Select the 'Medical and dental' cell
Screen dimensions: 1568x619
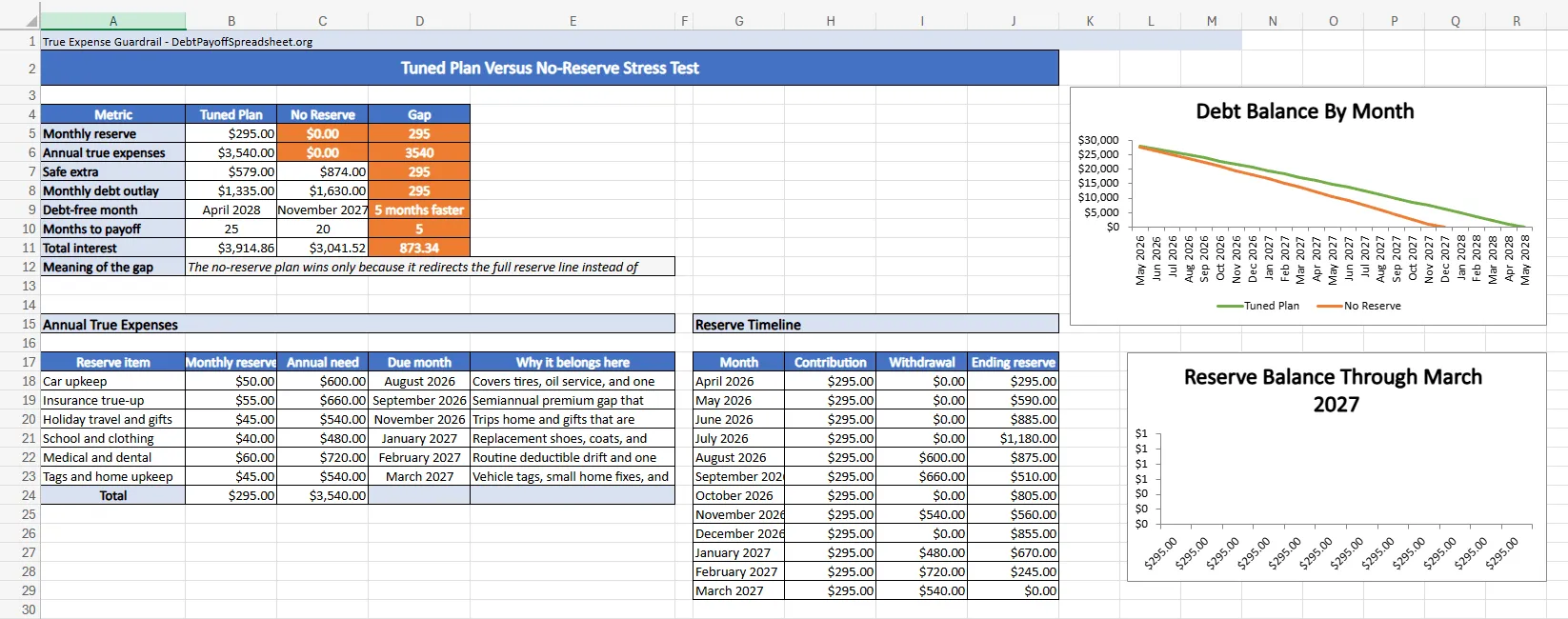click(113, 457)
